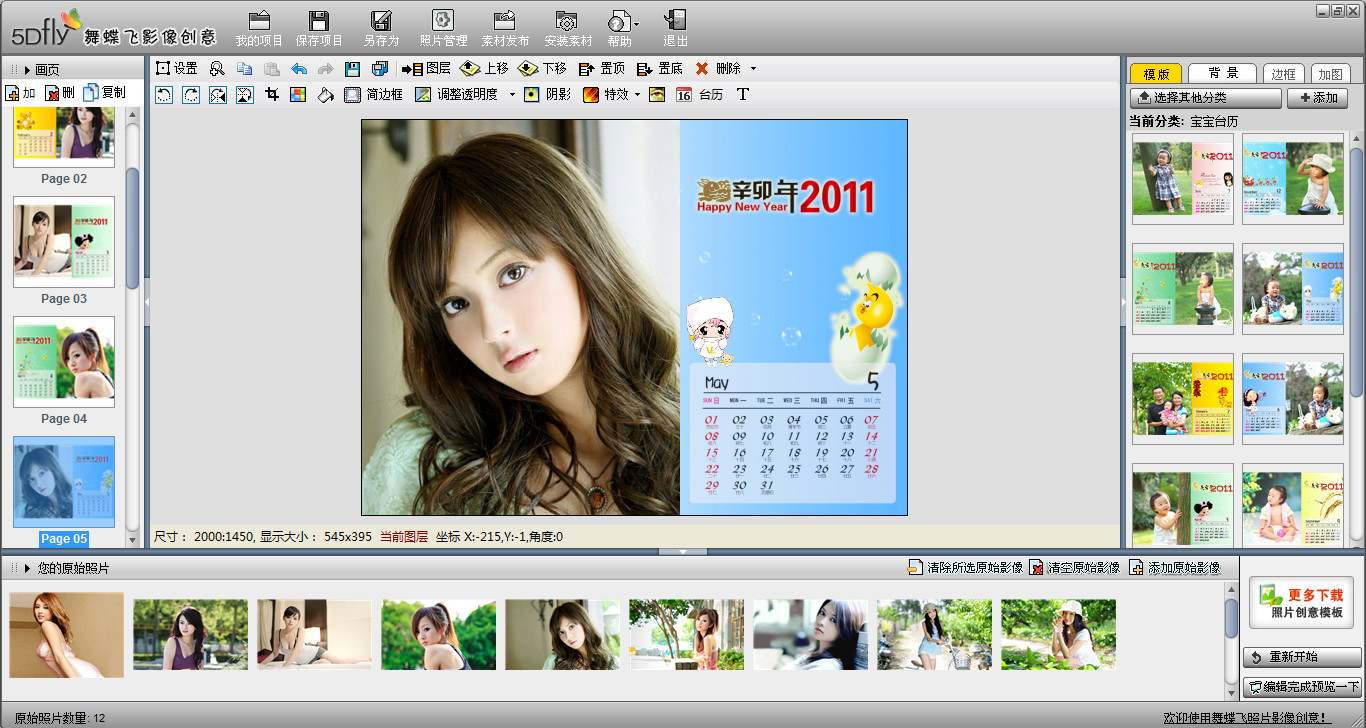Expand the 帮助 help dropdown

(x=636, y=23)
